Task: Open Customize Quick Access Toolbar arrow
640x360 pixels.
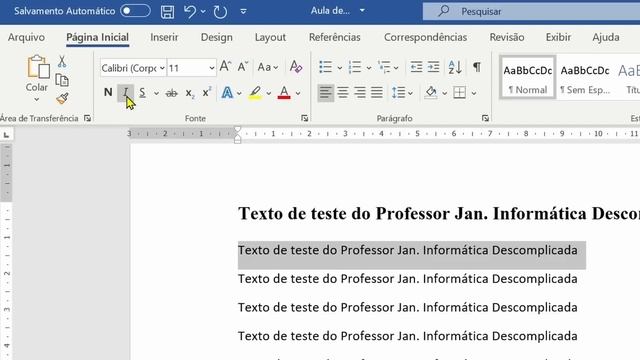Action: [243, 11]
